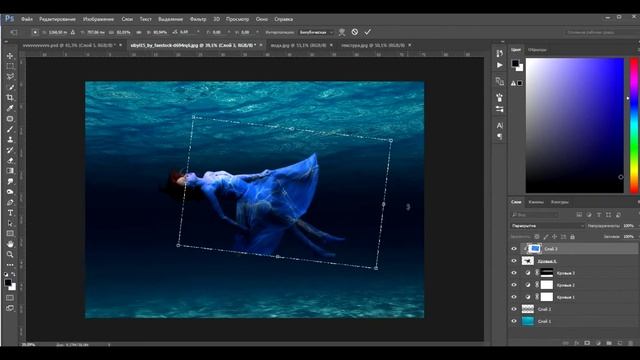640x360 pixels.
Task: Select the Rectangular Marquee tool
Action: pyautogui.click(x=10, y=66)
